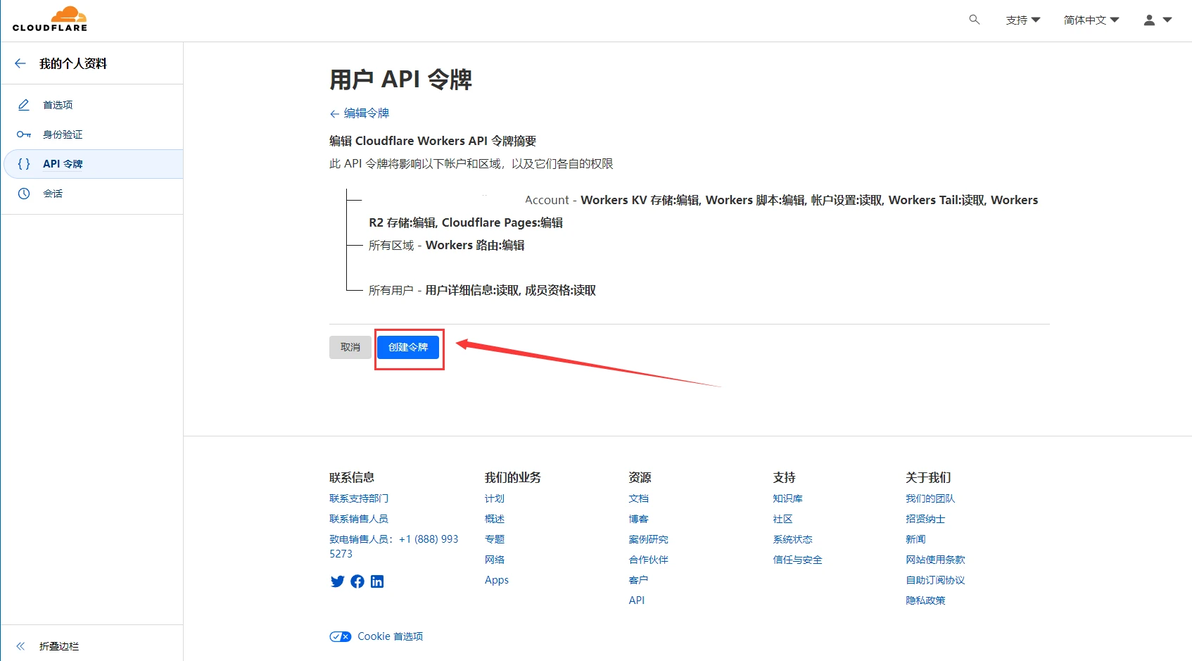Click the pencil icon beside 首选项

pyautogui.click(x=24, y=105)
